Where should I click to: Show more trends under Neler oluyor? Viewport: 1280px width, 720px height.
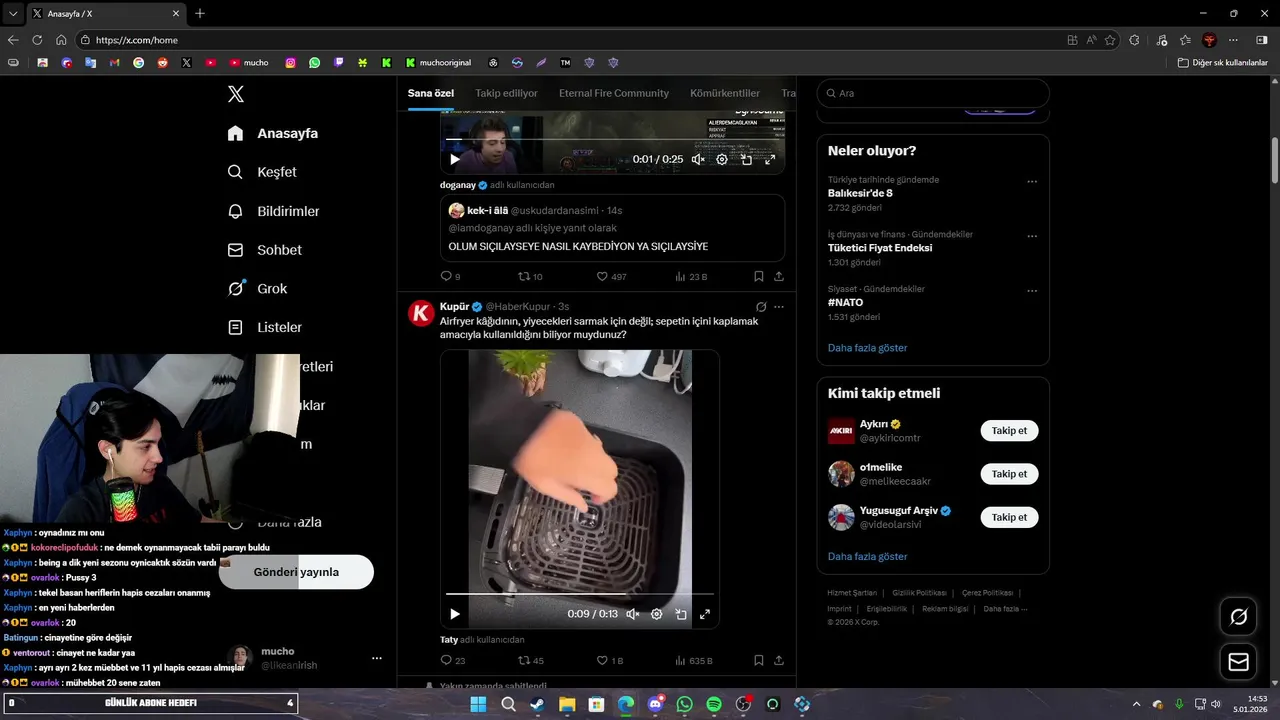pyautogui.click(x=867, y=348)
